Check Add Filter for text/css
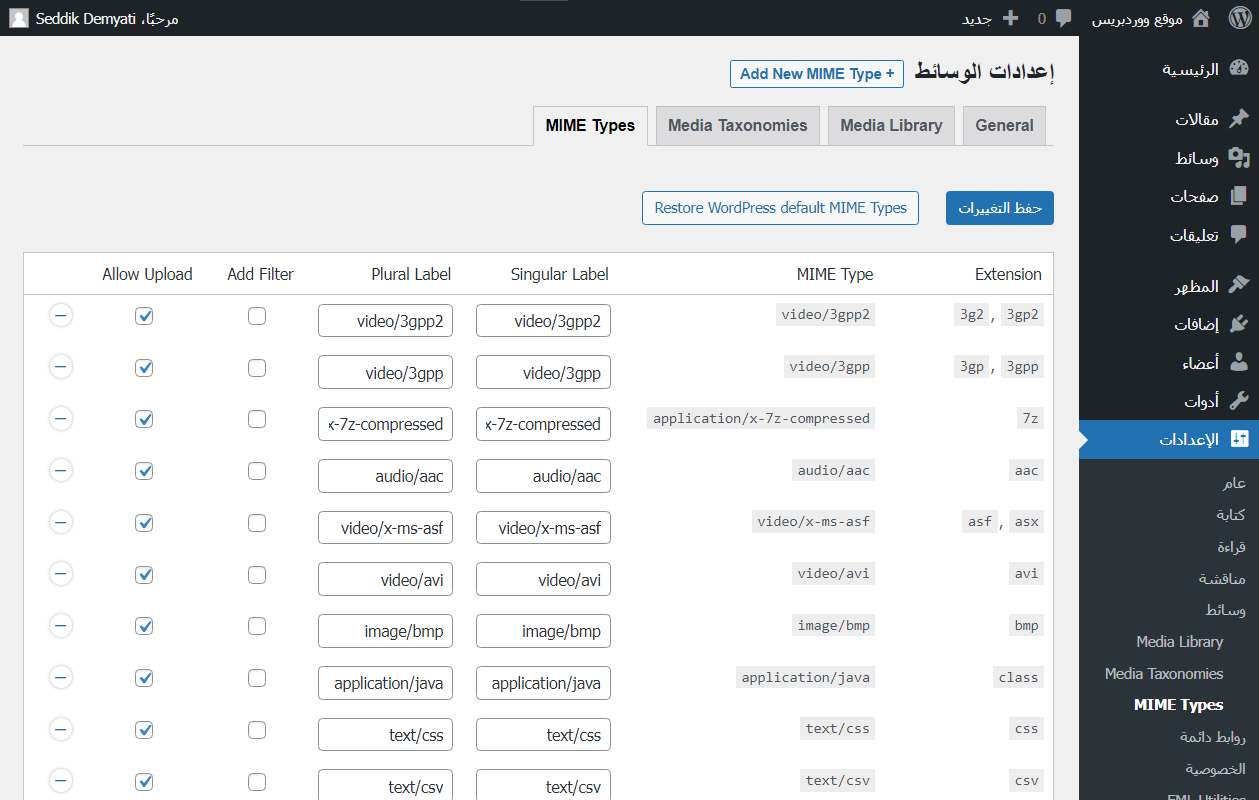Screen dimensions: 1259x800 pos(257,730)
